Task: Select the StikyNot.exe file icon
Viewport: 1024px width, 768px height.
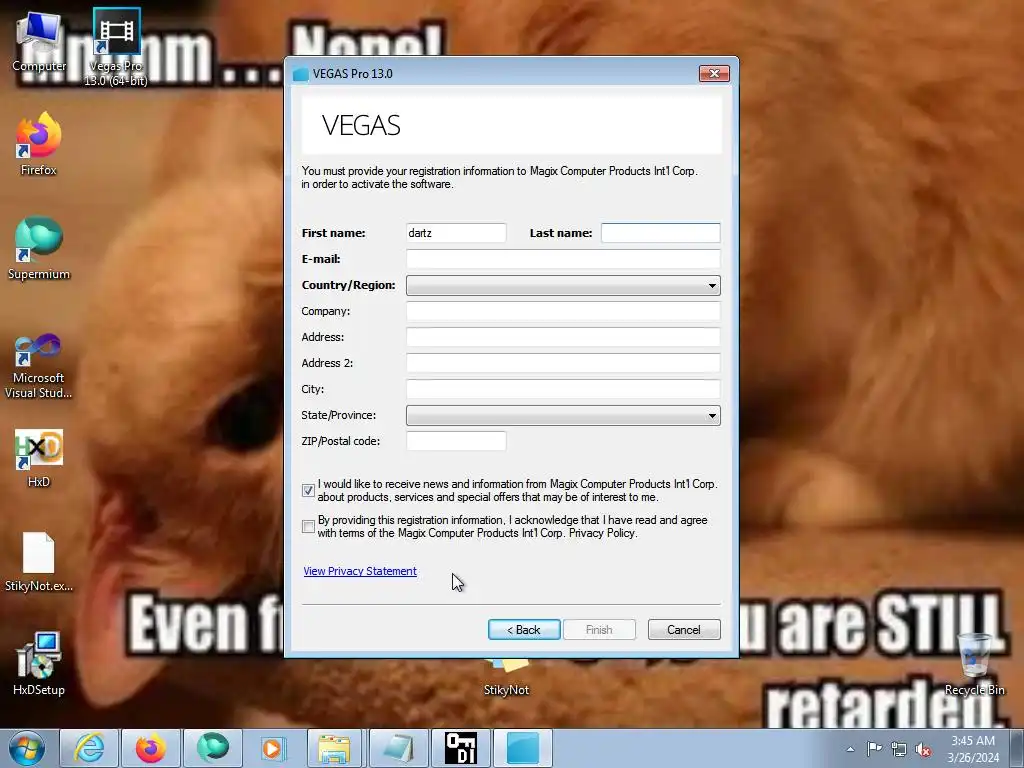Action: (x=39, y=562)
